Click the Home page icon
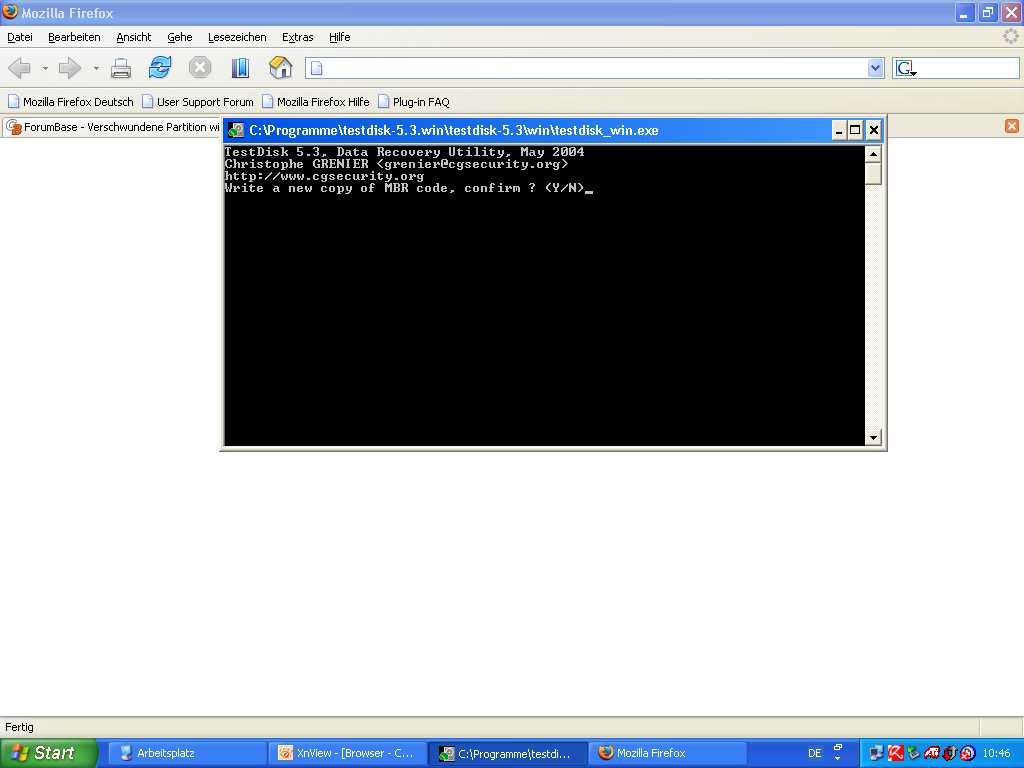The image size is (1024, 768). [x=280, y=67]
